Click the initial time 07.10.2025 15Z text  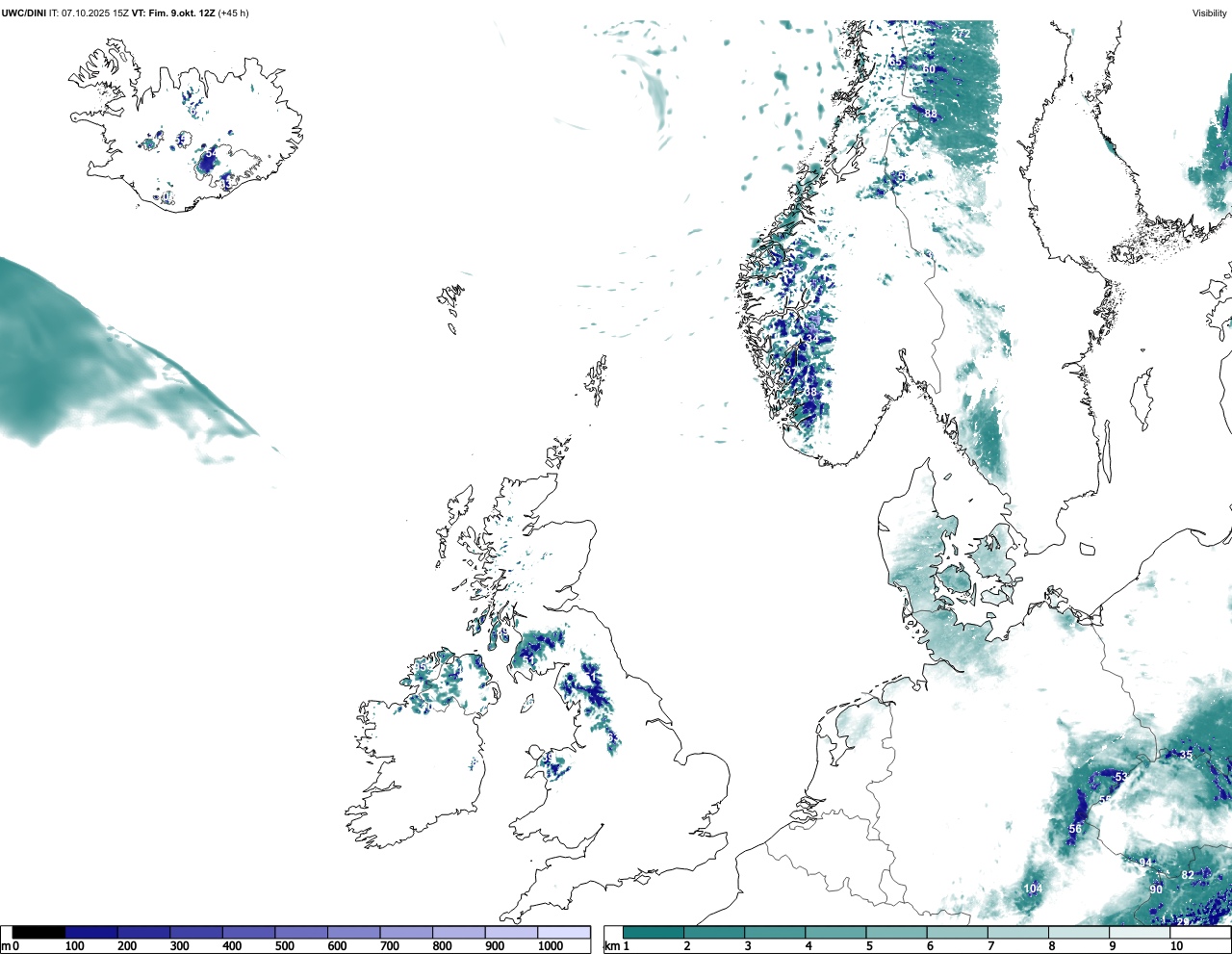96,13
